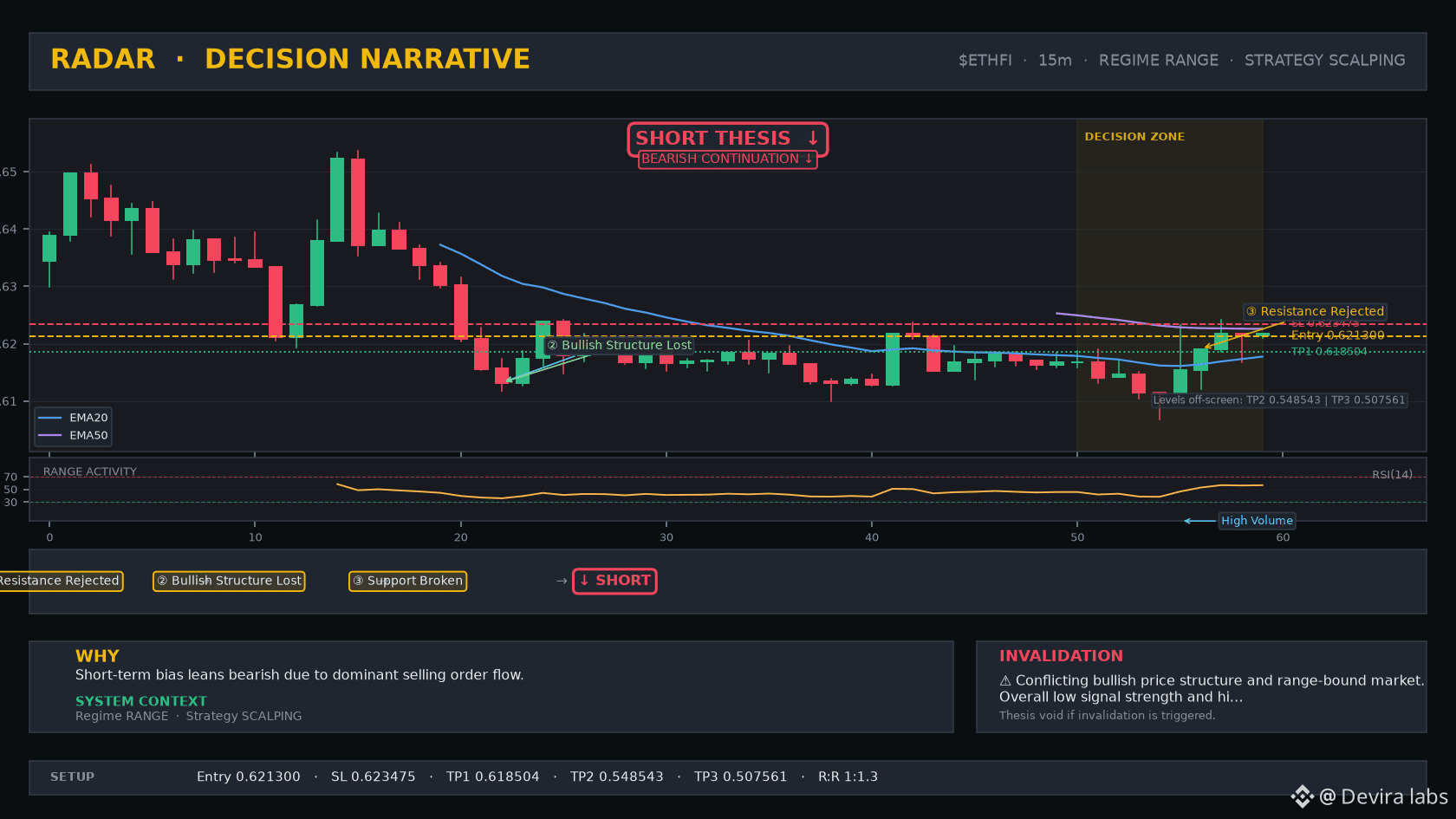
Task: Click Entry 0.621300 in the setup bar
Action: (x=249, y=777)
